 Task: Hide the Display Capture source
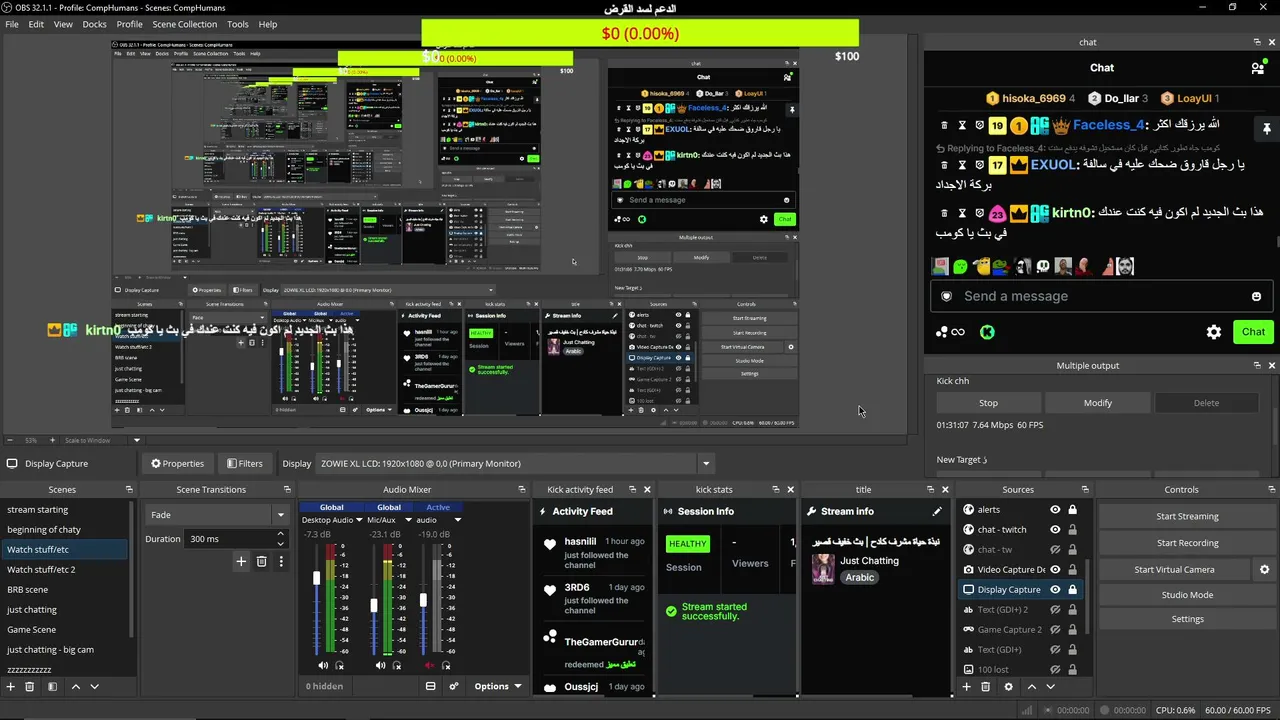point(1054,590)
